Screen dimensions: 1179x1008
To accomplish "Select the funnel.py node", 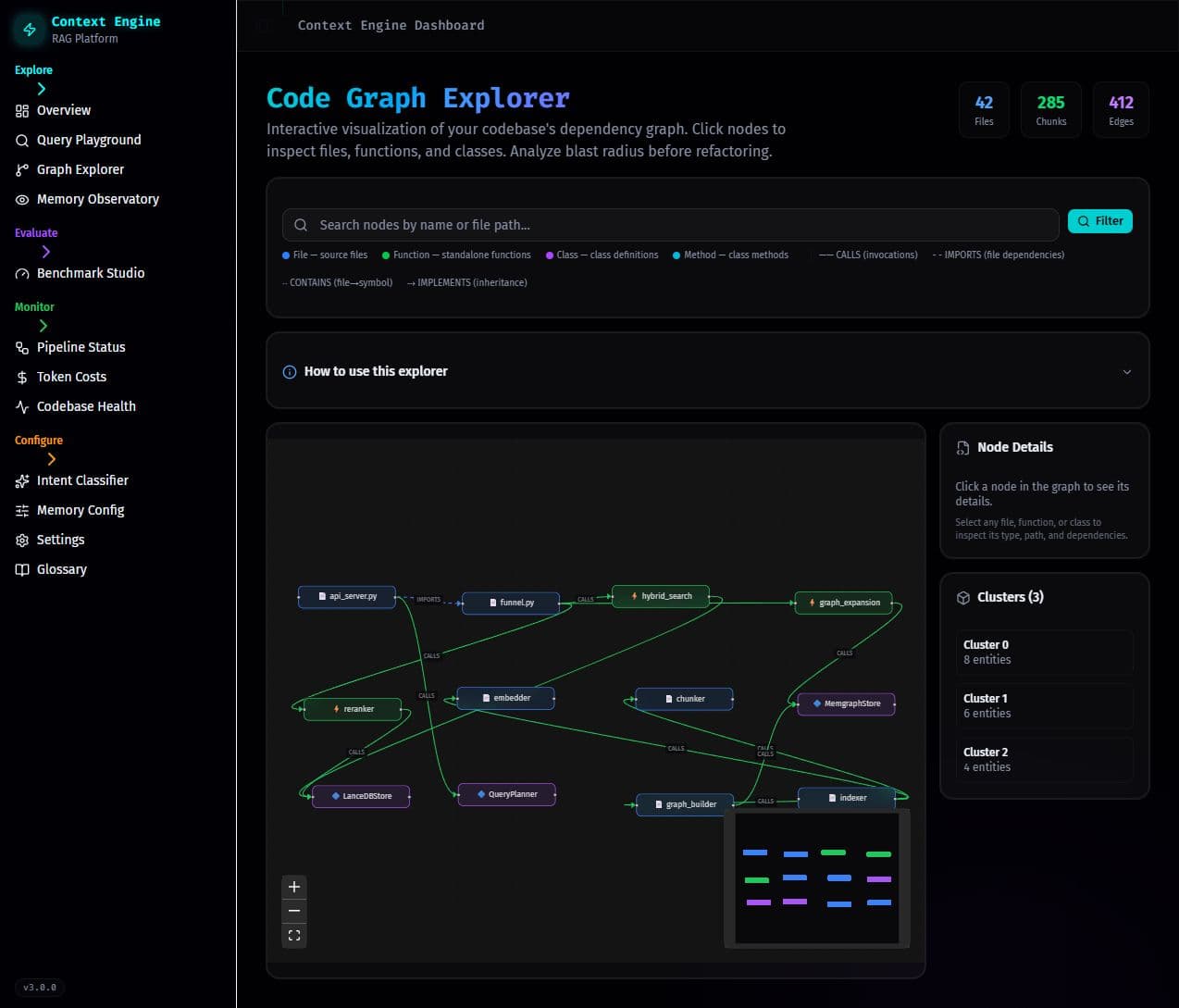I will (511, 603).
